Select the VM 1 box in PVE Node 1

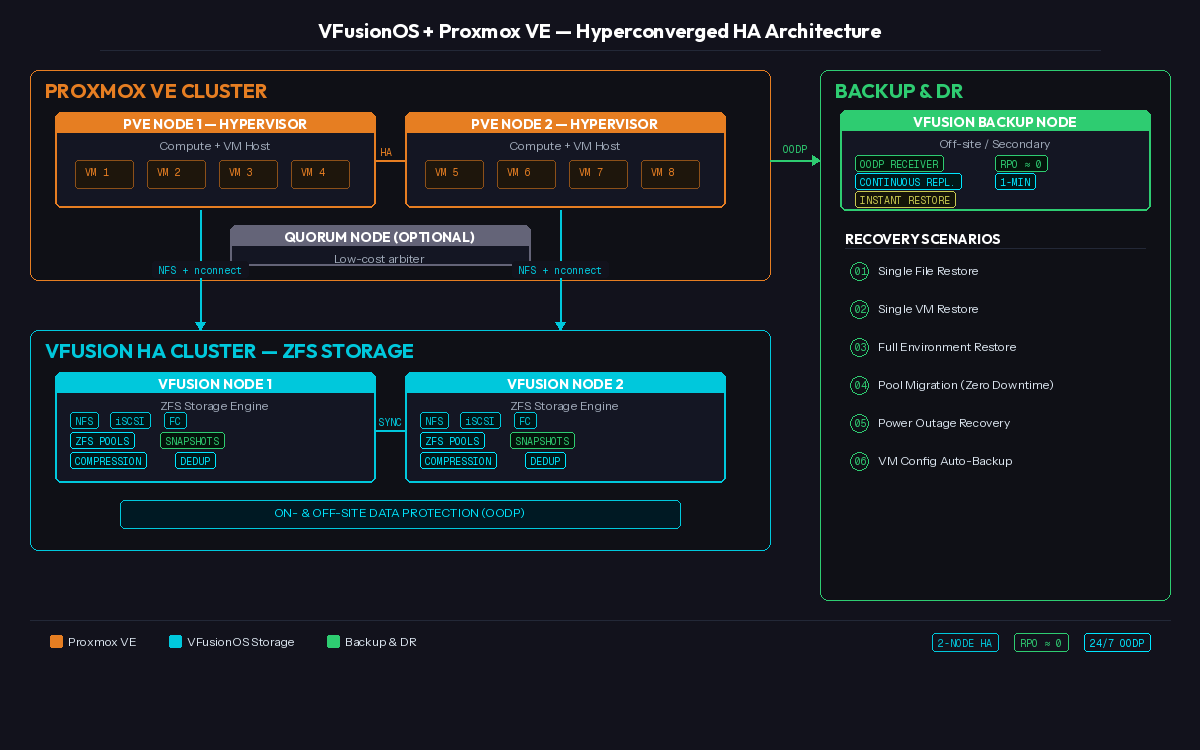pos(104,174)
